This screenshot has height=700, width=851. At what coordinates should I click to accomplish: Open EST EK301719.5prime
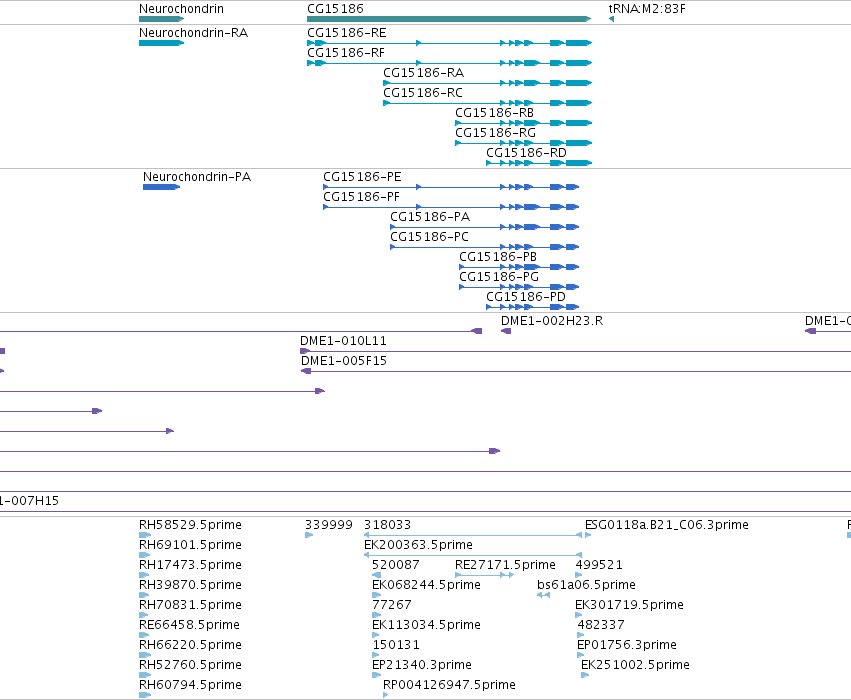[x=629, y=605]
